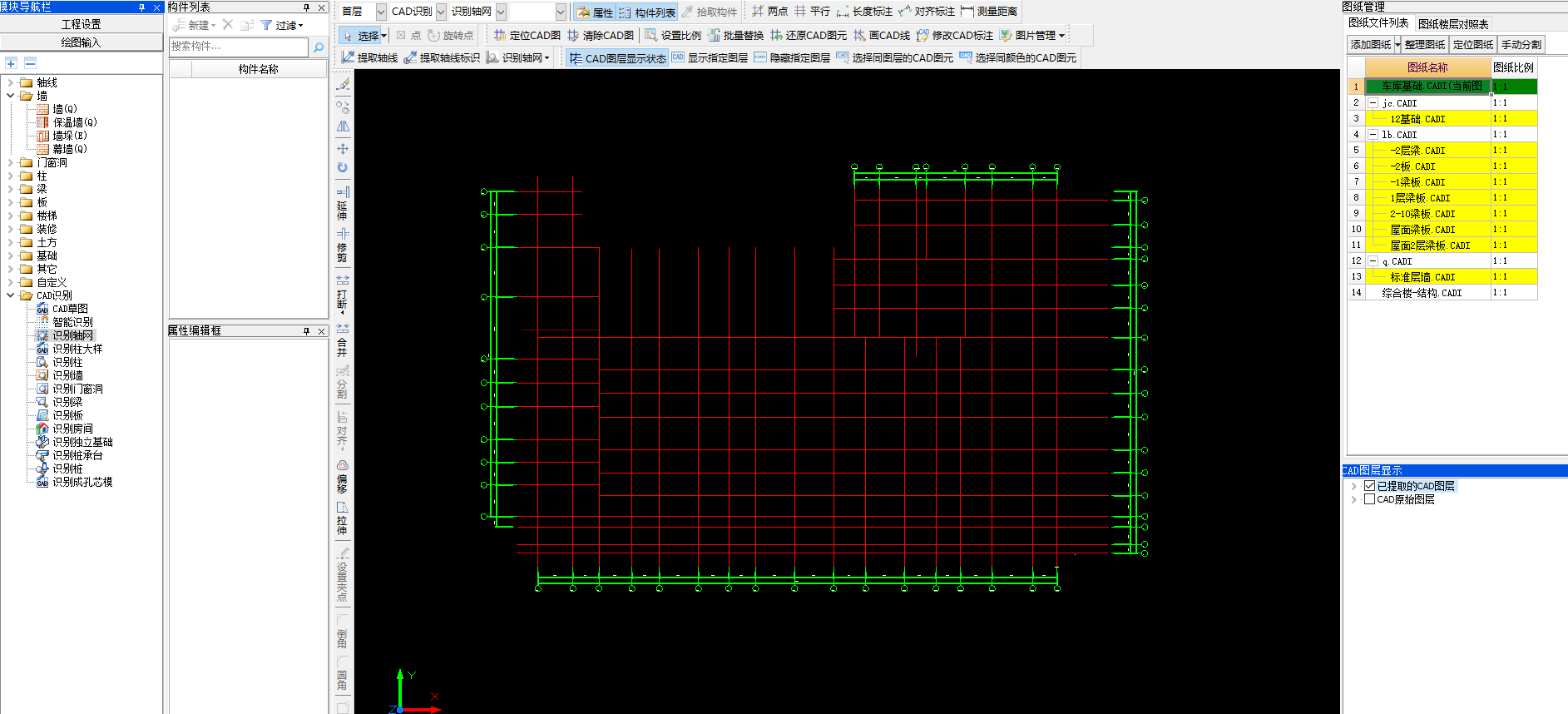Open the 图片管理 dropdown
1568x714 pixels.
1061,36
